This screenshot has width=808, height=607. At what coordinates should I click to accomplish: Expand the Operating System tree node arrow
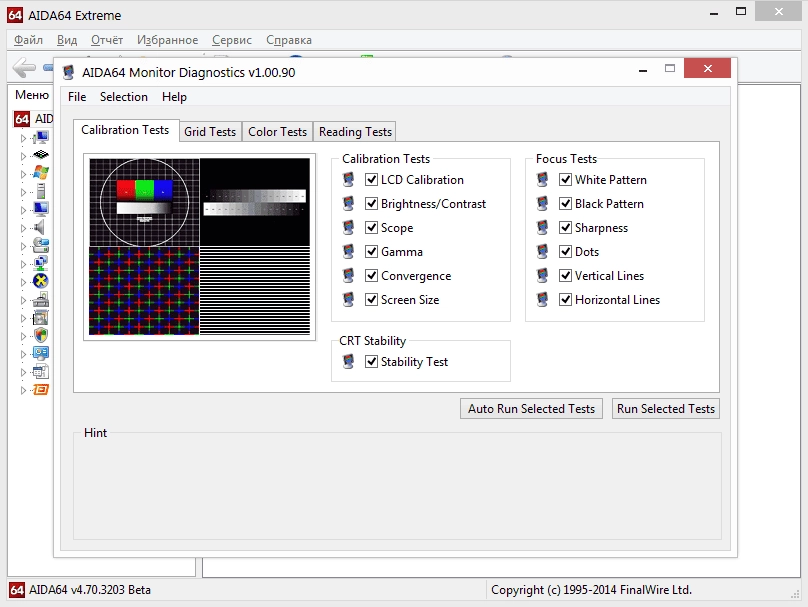(x=23, y=174)
